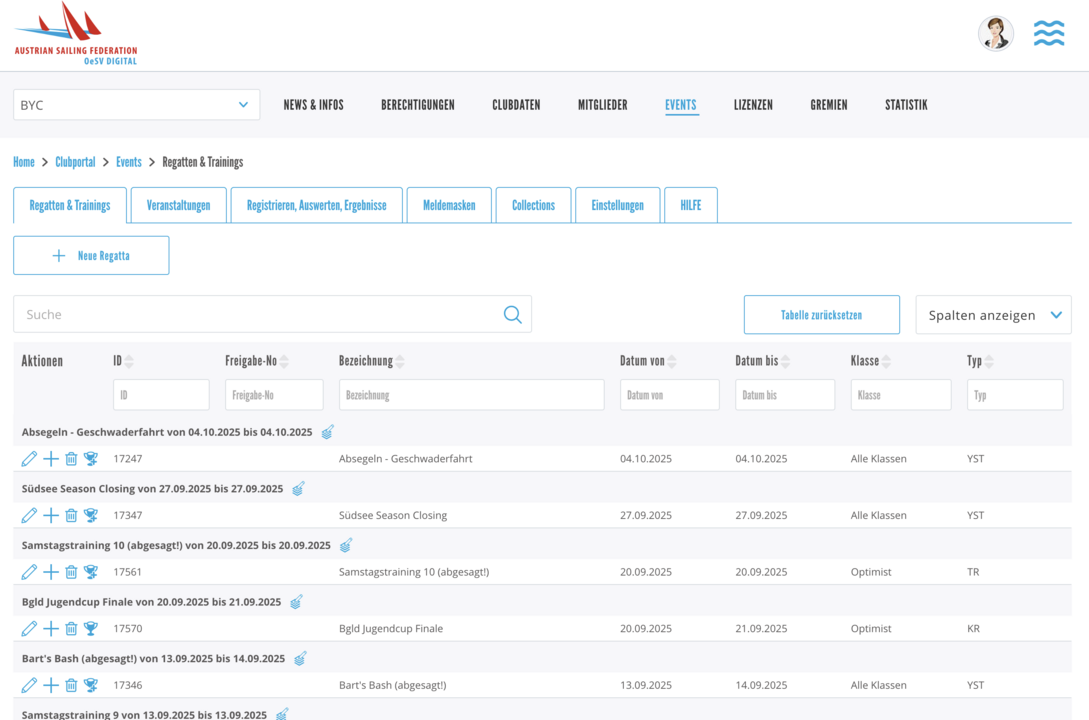Open the Collections tab
The height and width of the screenshot is (720, 1089).
[x=533, y=206]
